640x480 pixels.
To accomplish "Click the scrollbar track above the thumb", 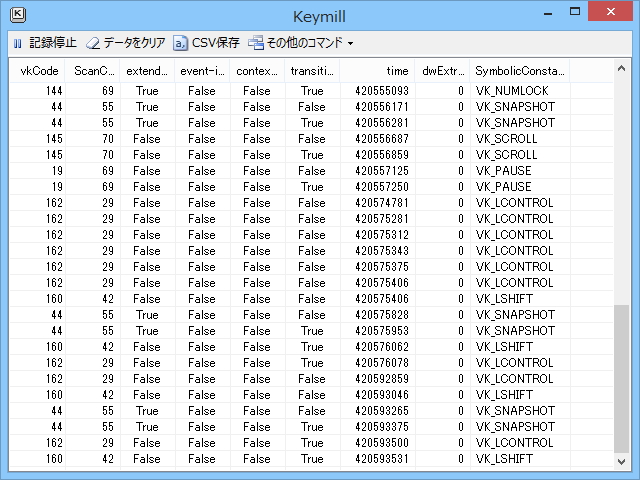I will (621, 191).
